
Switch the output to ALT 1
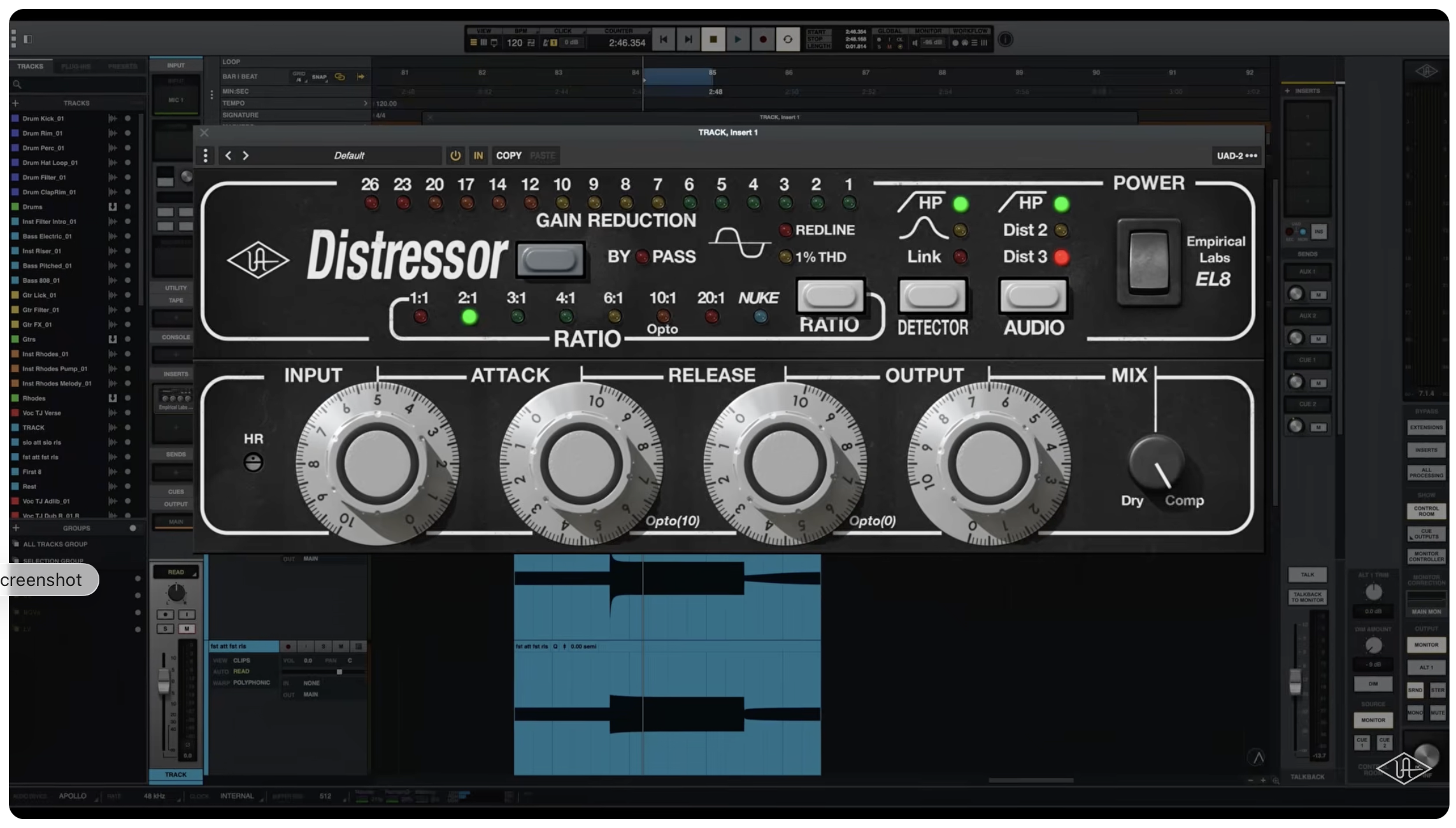(x=1426, y=667)
